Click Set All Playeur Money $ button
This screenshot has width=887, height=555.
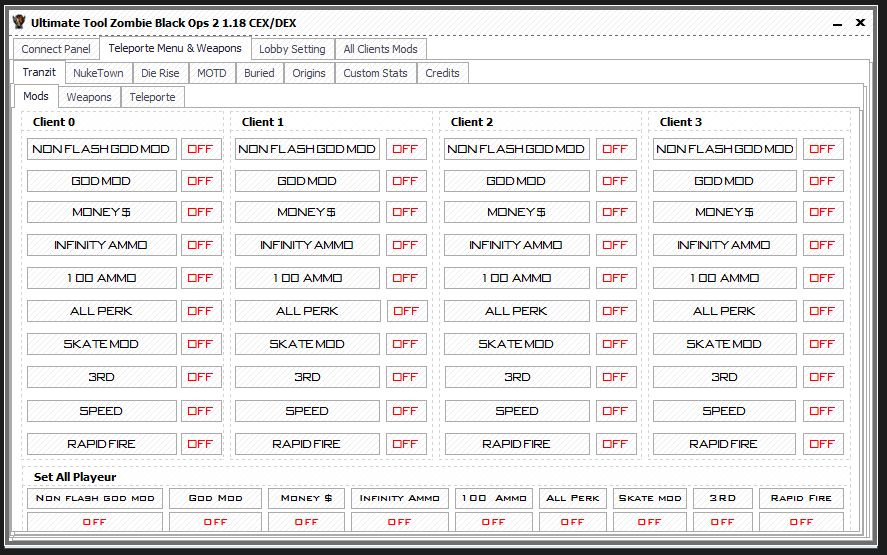click(306, 498)
